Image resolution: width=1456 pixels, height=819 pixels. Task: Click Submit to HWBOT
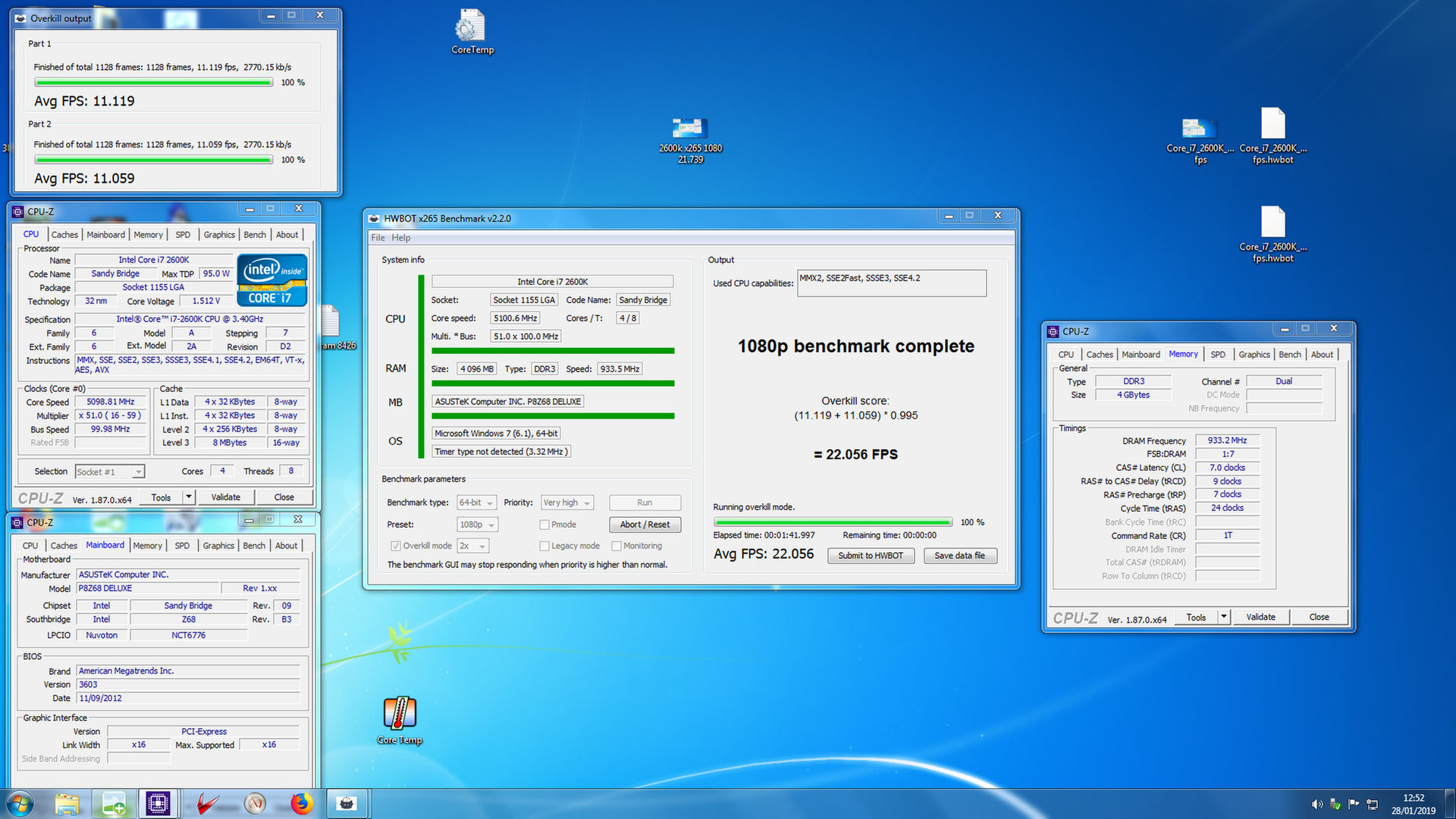point(871,556)
